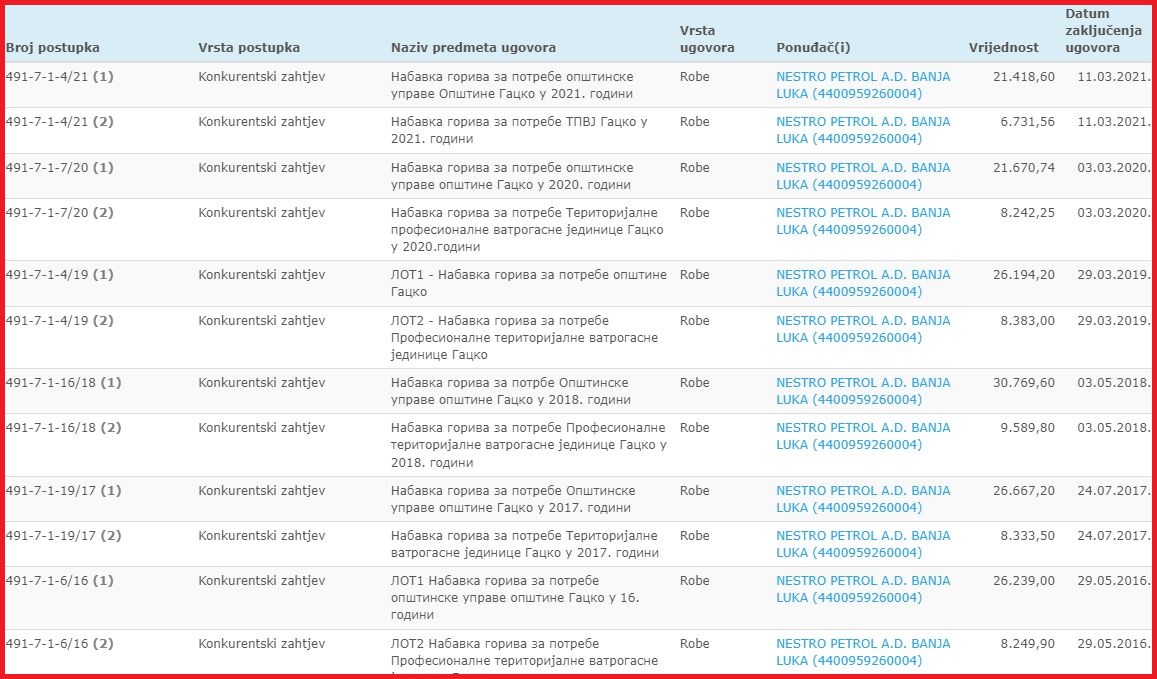1157x679 pixels.
Task: Sort by Broj postupka column header
Action: [52, 48]
